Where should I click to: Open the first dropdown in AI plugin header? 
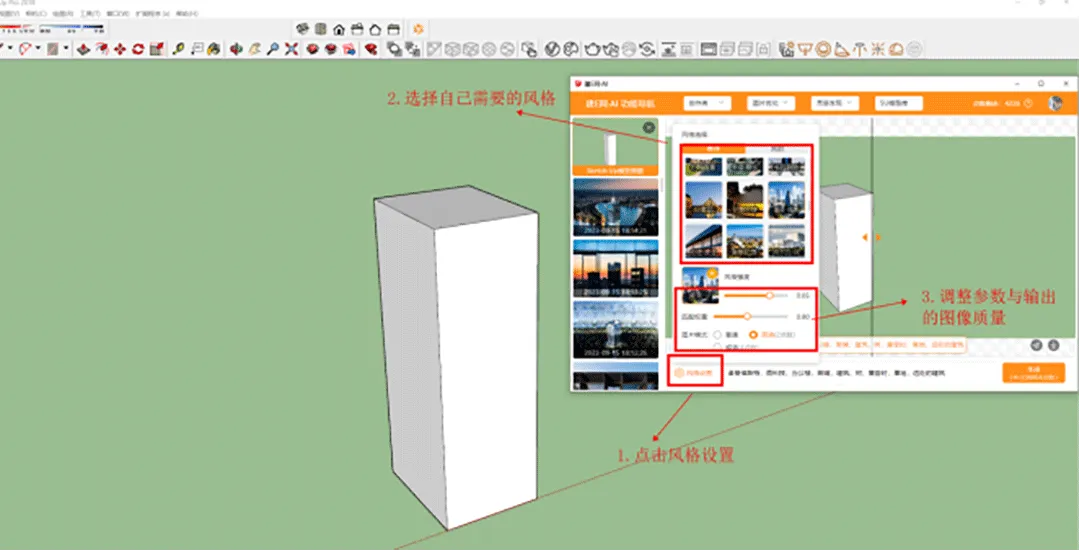click(707, 103)
